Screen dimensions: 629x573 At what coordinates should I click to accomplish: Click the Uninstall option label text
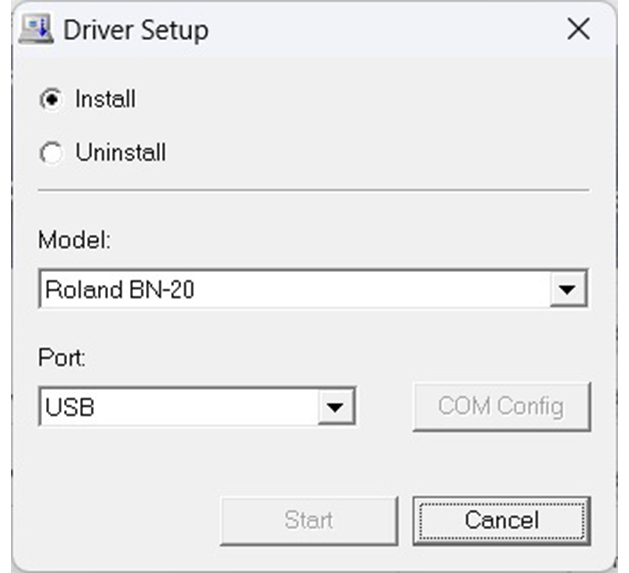pyautogui.click(x=121, y=152)
